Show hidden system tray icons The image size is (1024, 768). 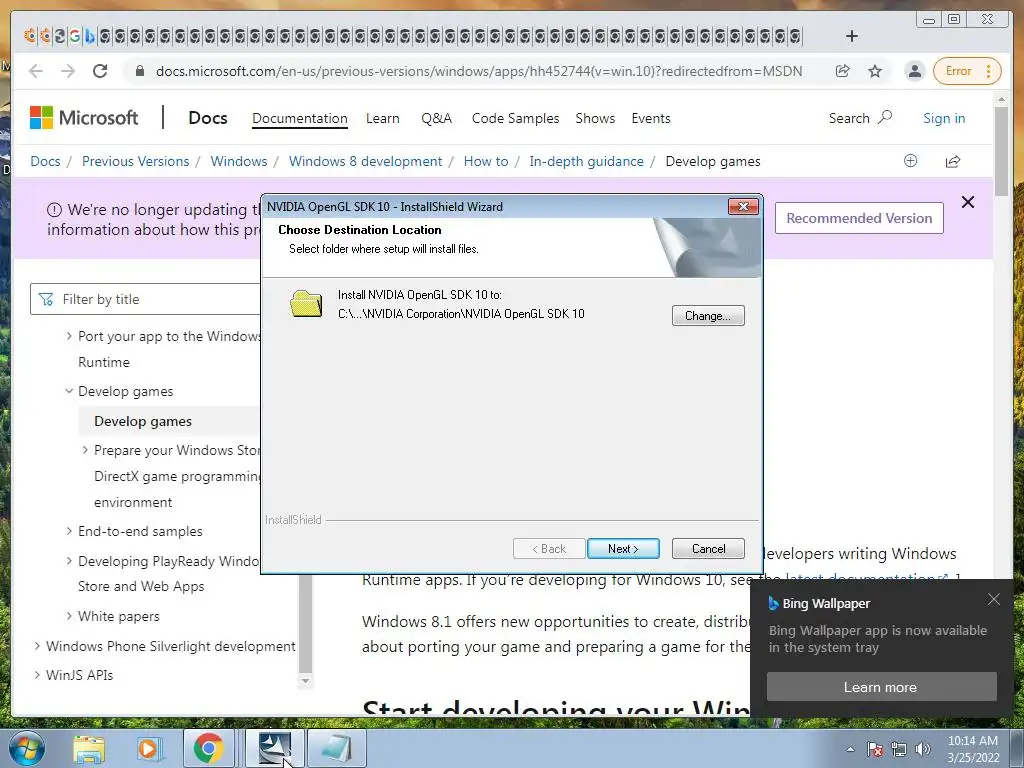tap(850, 749)
